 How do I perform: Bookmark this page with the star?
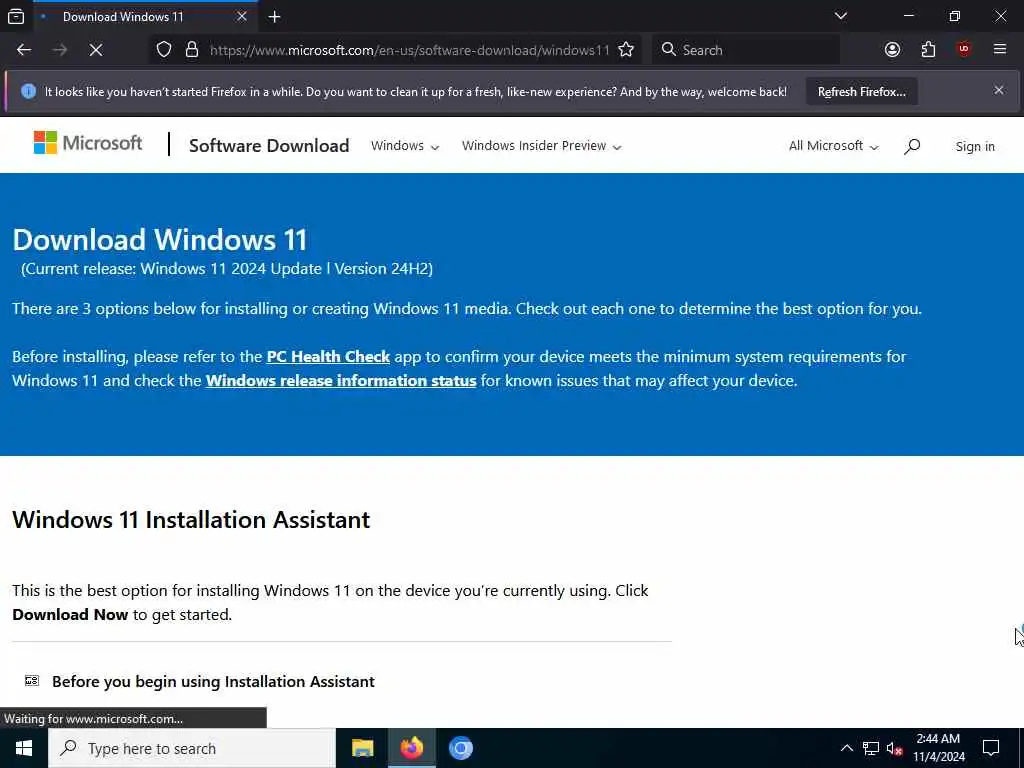[x=626, y=50]
